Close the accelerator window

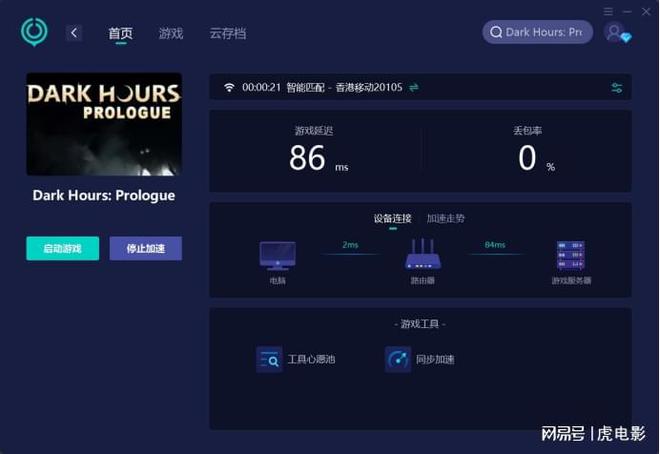[x=646, y=11]
